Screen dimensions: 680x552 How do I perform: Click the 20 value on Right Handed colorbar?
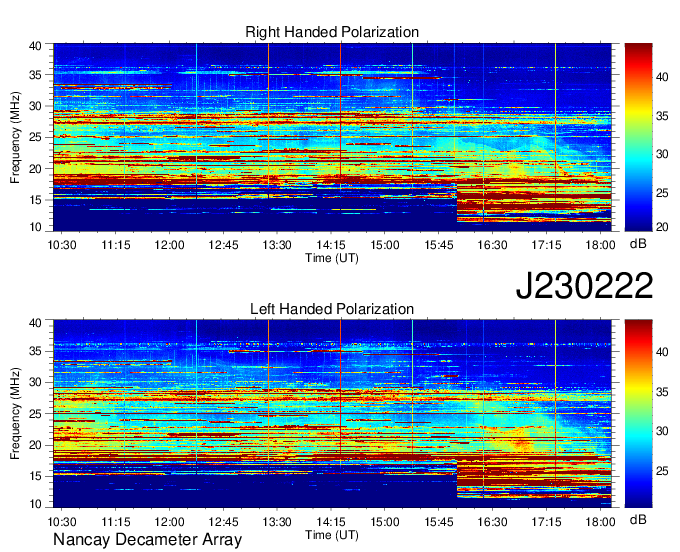tap(662, 227)
